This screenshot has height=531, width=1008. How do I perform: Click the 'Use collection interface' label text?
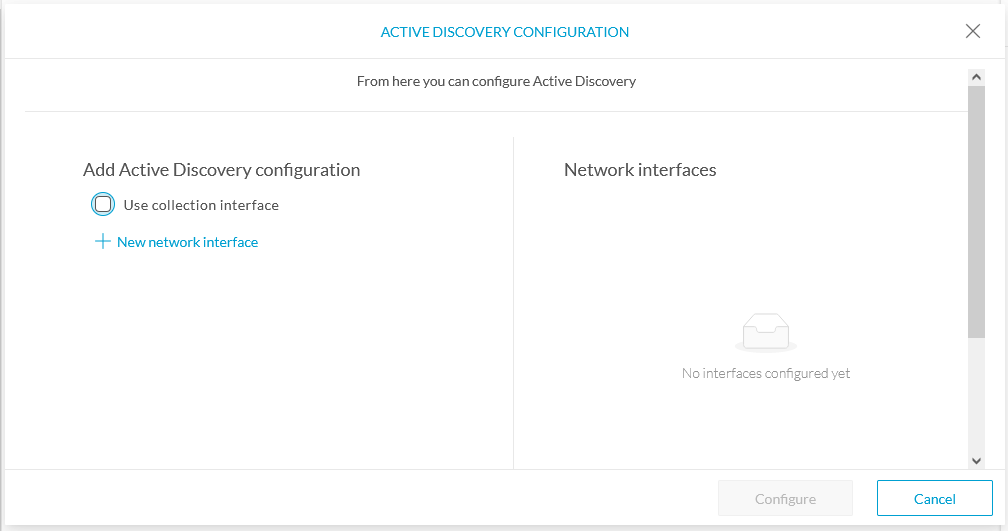click(x=201, y=205)
